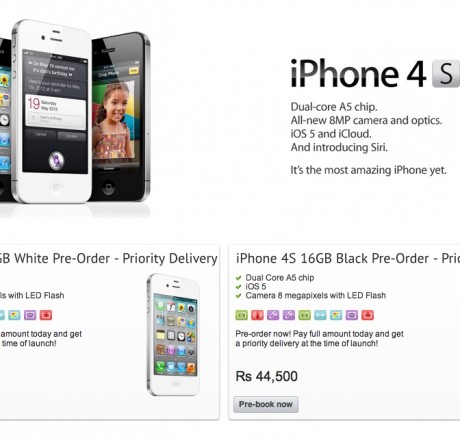460x440 pixels.
Task: Click the green checkmark beside Dual Core A5 chip
Action: click(x=238, y=278)
